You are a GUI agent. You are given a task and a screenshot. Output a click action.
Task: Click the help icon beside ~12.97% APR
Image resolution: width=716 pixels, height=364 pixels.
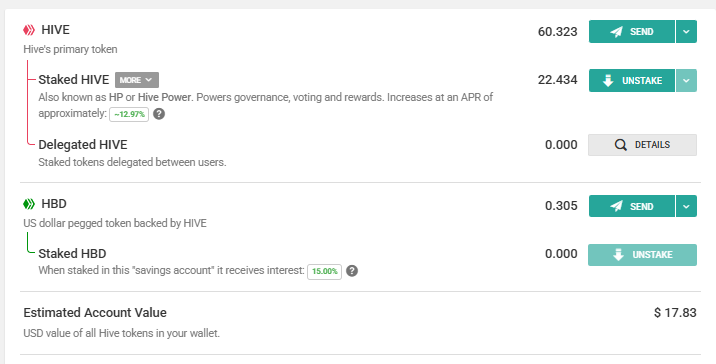coord(159,114)
